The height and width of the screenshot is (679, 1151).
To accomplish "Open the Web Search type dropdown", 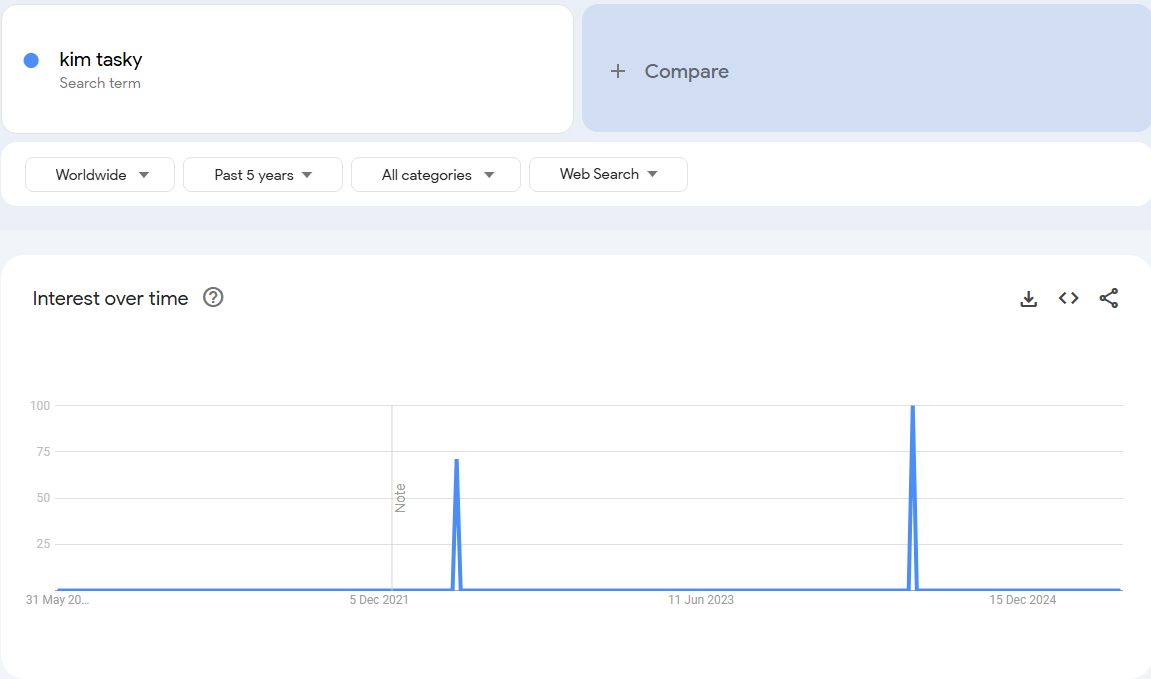I will [608, 174].
